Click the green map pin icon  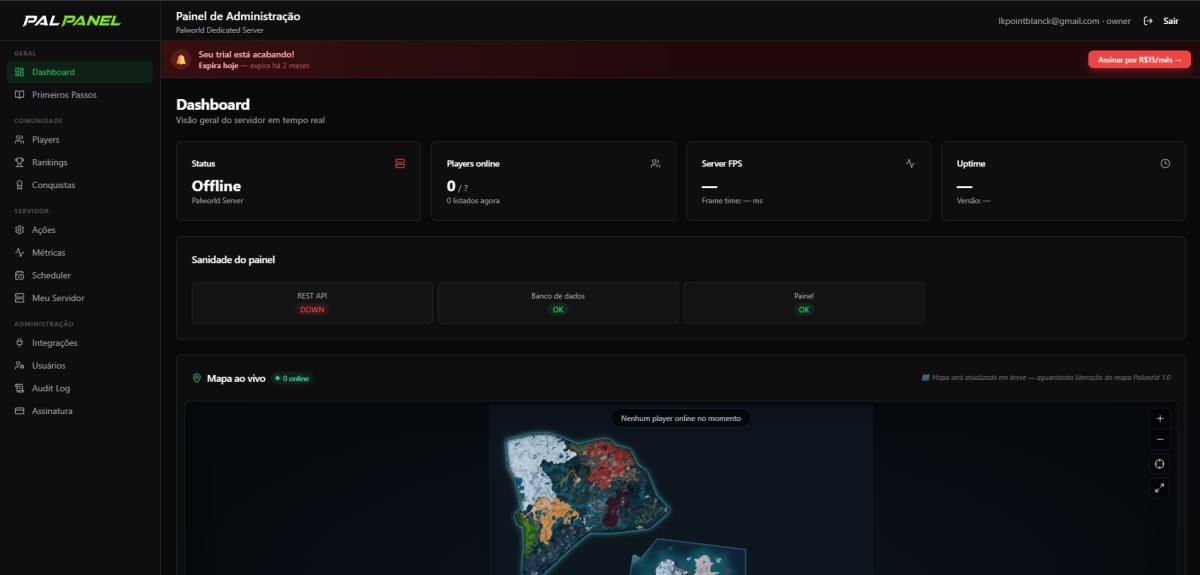[196, 379]
